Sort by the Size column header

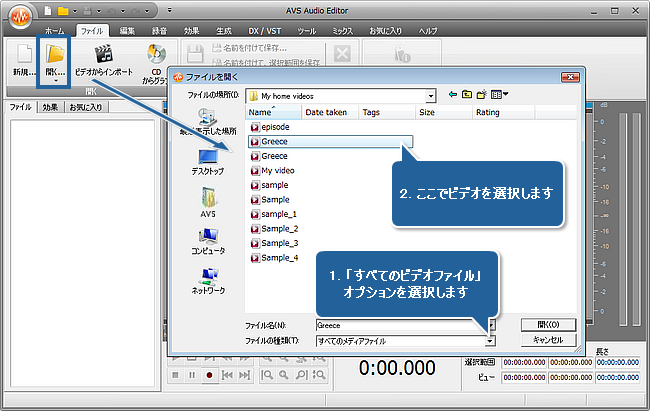[444, 112]
